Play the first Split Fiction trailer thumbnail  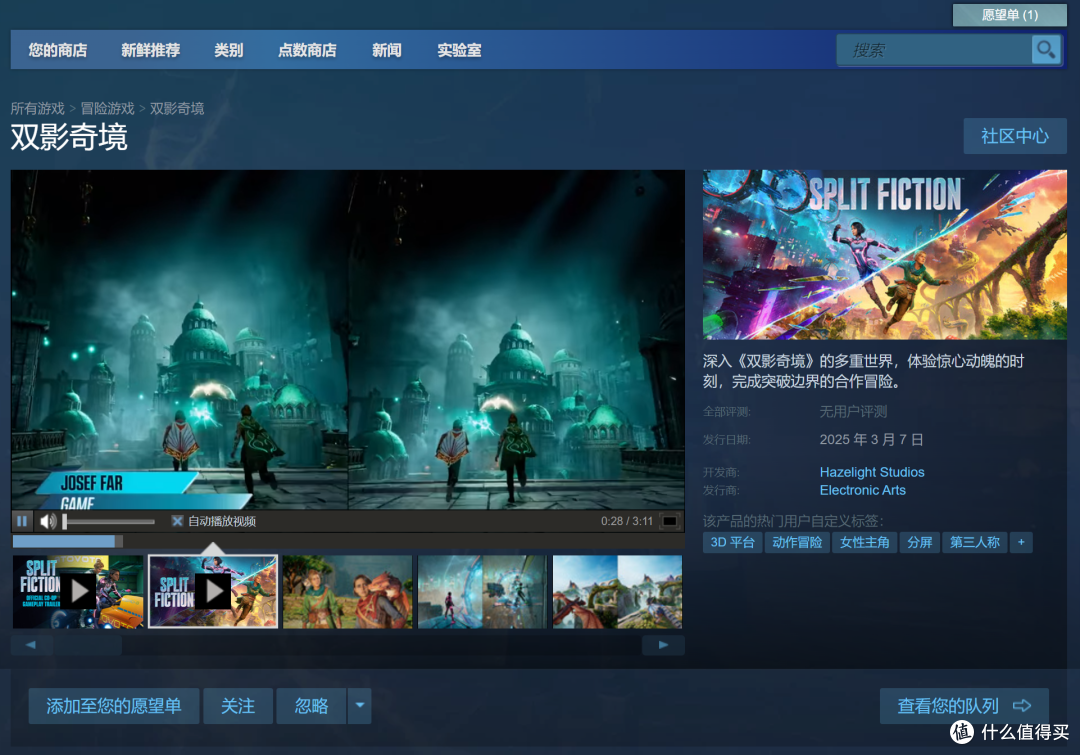coord(78,592)
